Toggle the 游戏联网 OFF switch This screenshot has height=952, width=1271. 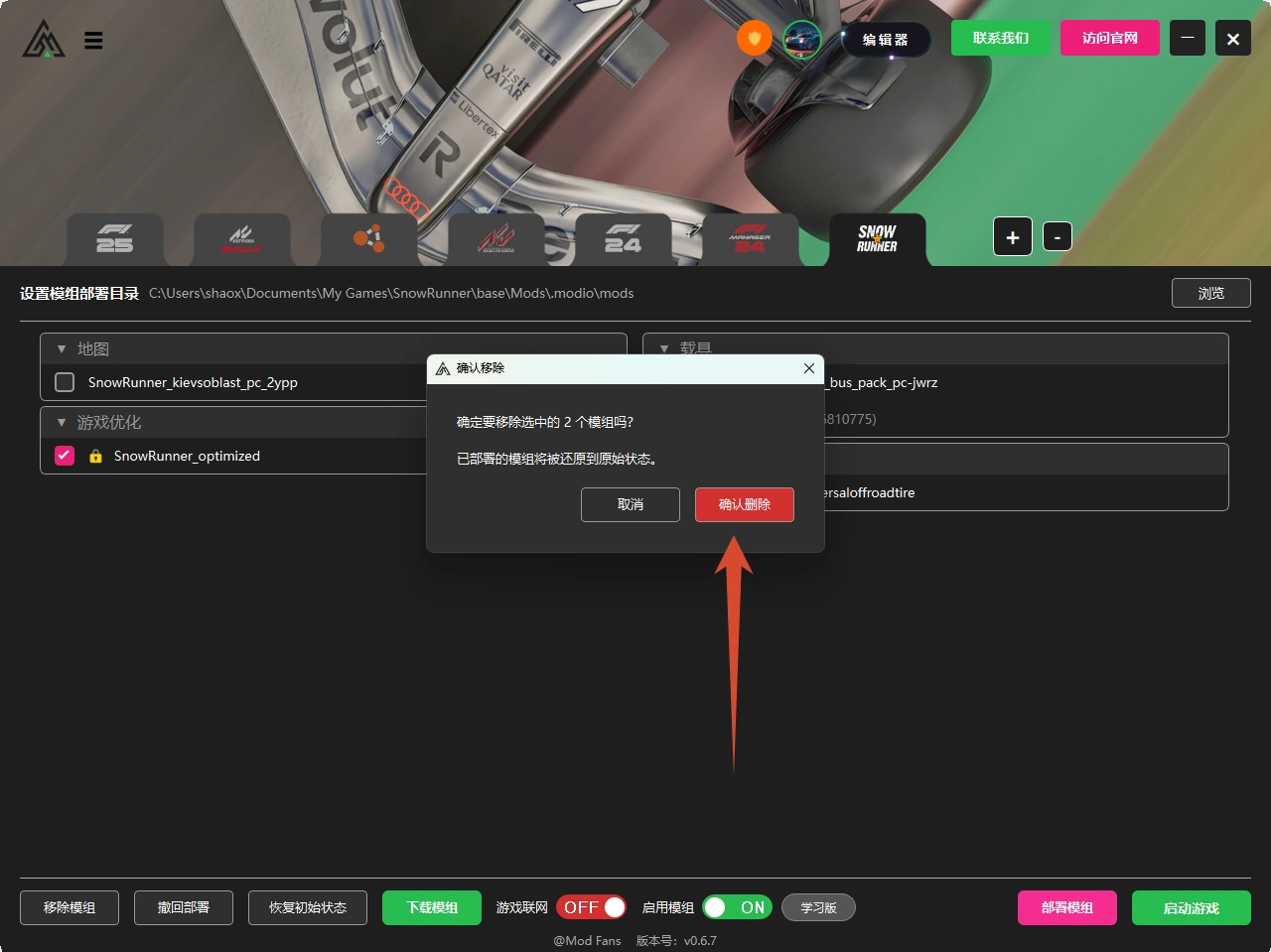(x=591, y=907)
